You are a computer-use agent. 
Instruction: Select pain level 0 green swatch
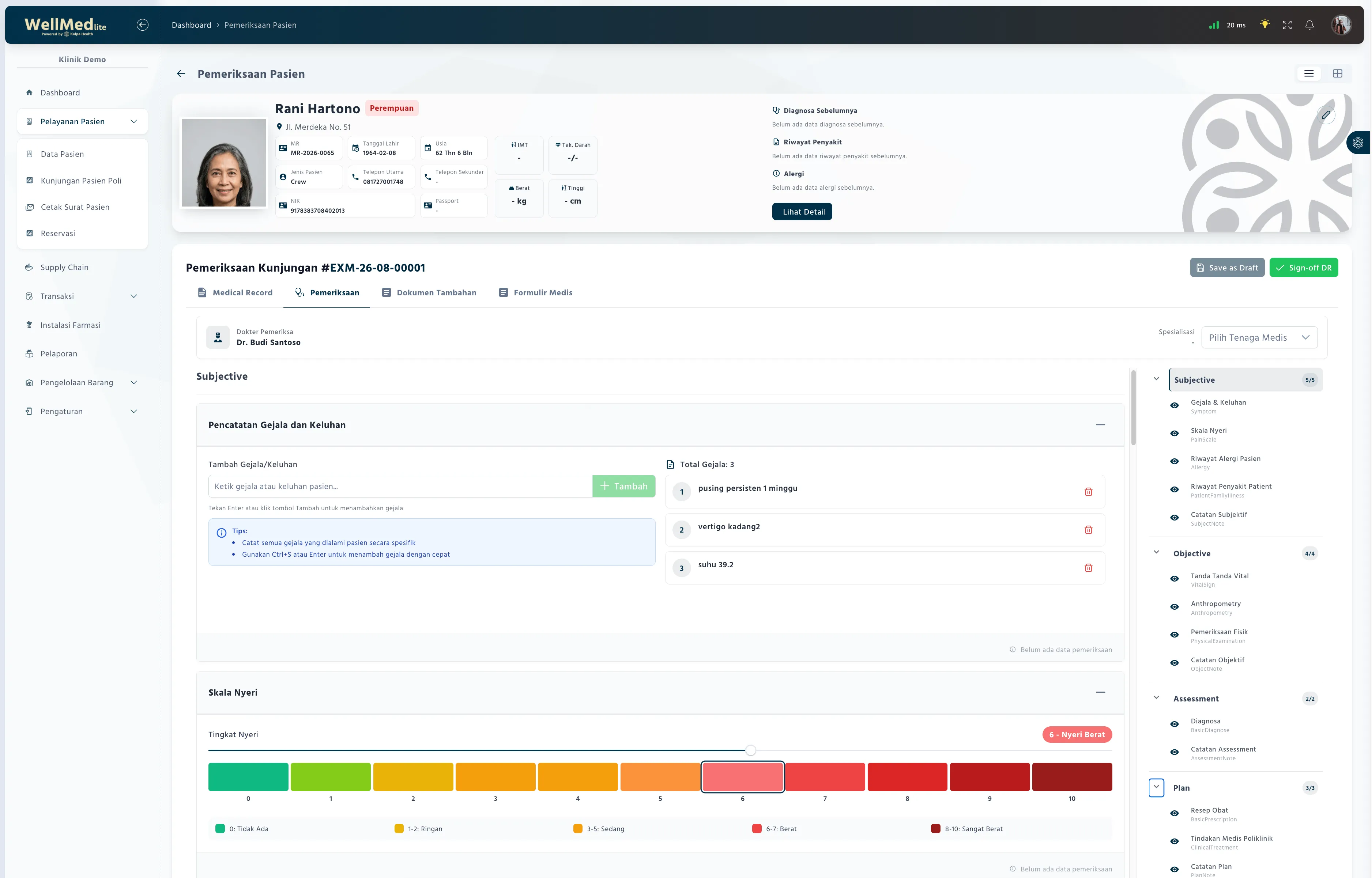coord(248,776)
